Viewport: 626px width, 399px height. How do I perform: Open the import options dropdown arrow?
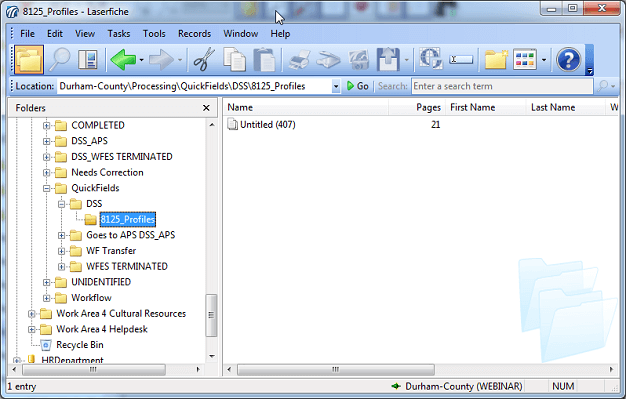point(406,60)
